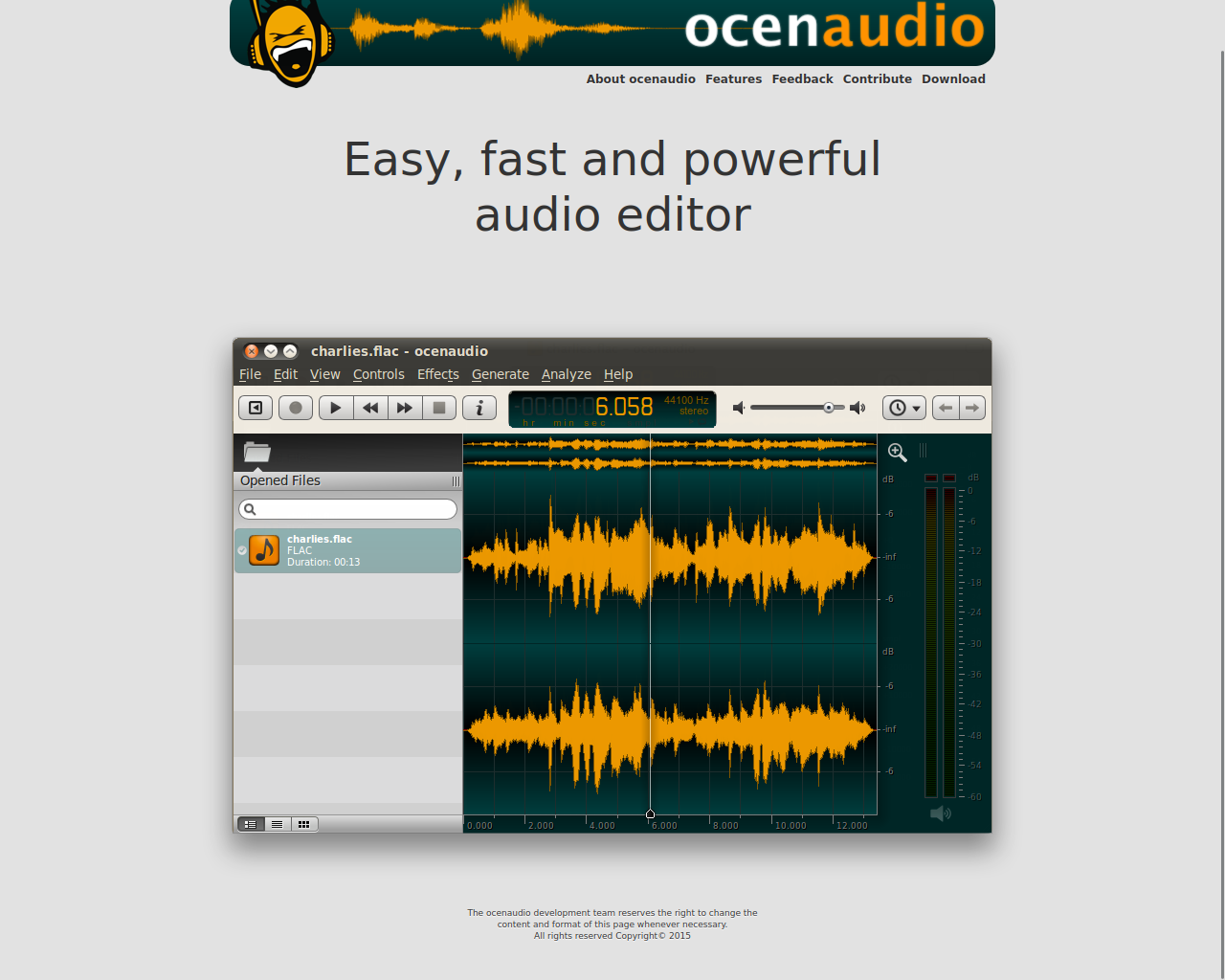Start recording with the Record button

point(296,408)
